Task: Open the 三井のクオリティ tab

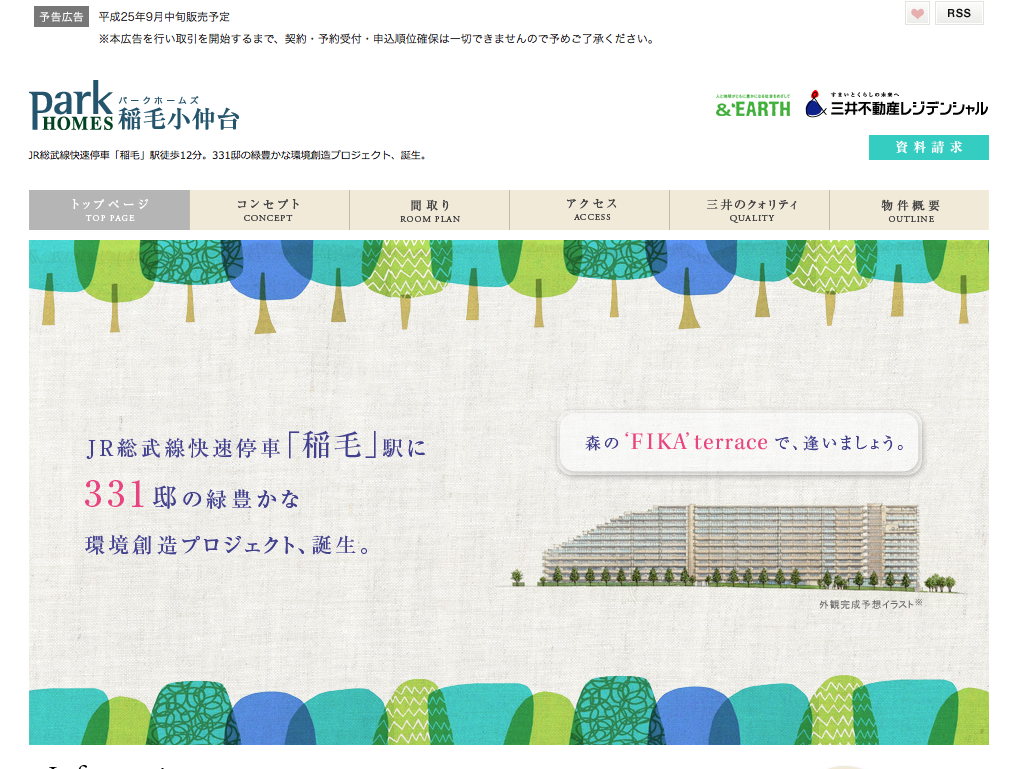Action: point(751,210)
